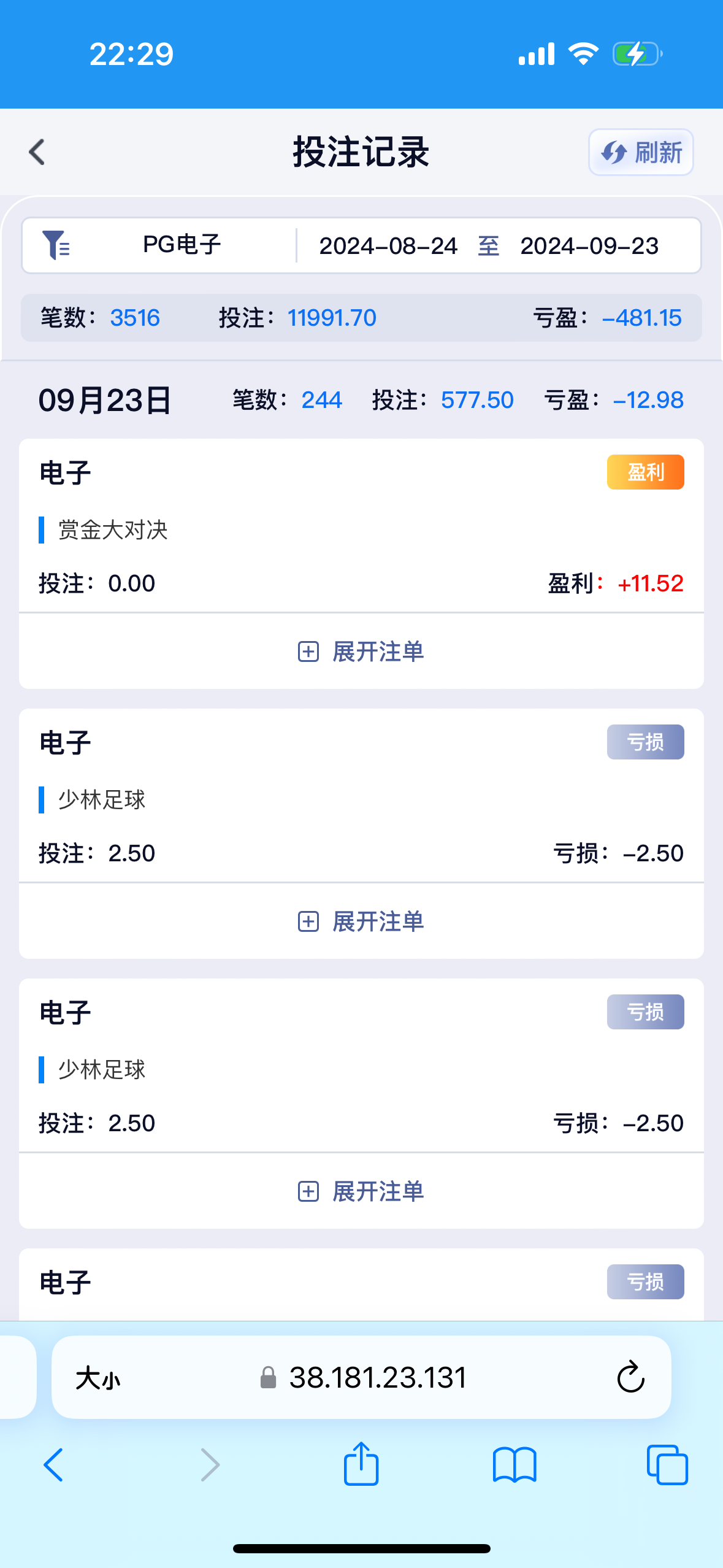723x1568 pixels.
Task: Open Safari bookmarks icon
Action: pyautogui.click(x=515, y=1465)
